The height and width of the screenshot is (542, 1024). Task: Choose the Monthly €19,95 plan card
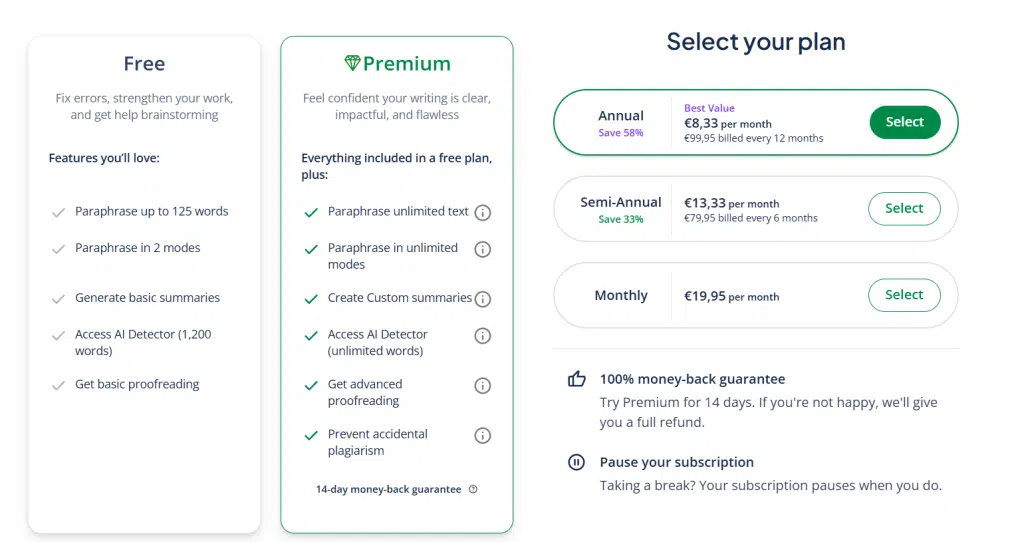[756, 295]
